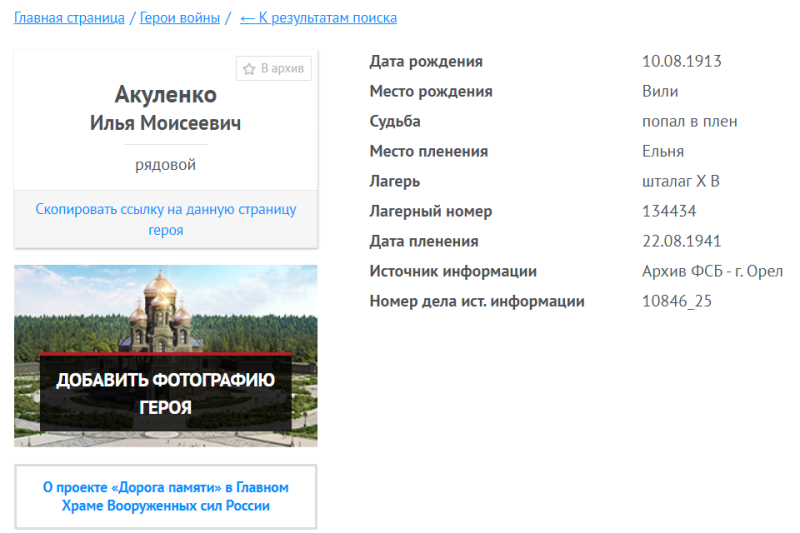Return via К результатам поиска link
800x533 pixels.
tap(318, 18)
